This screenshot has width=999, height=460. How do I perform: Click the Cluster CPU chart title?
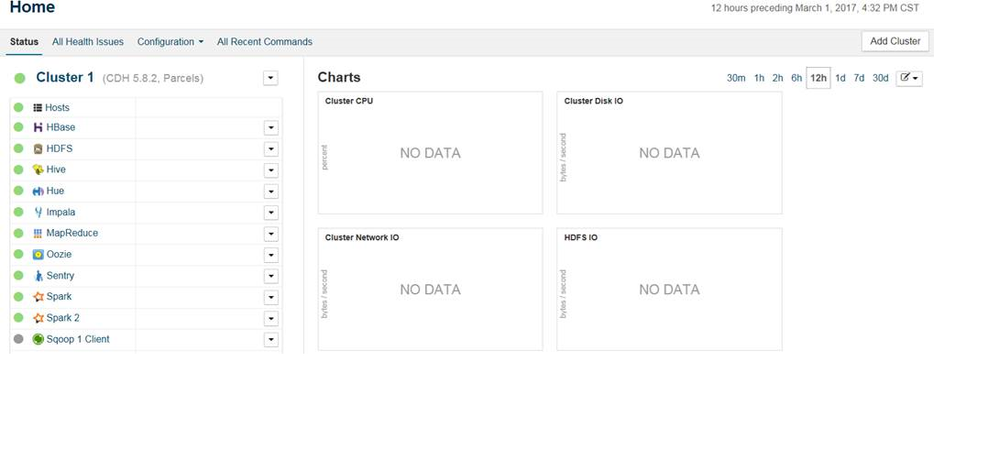pos(349,101)
